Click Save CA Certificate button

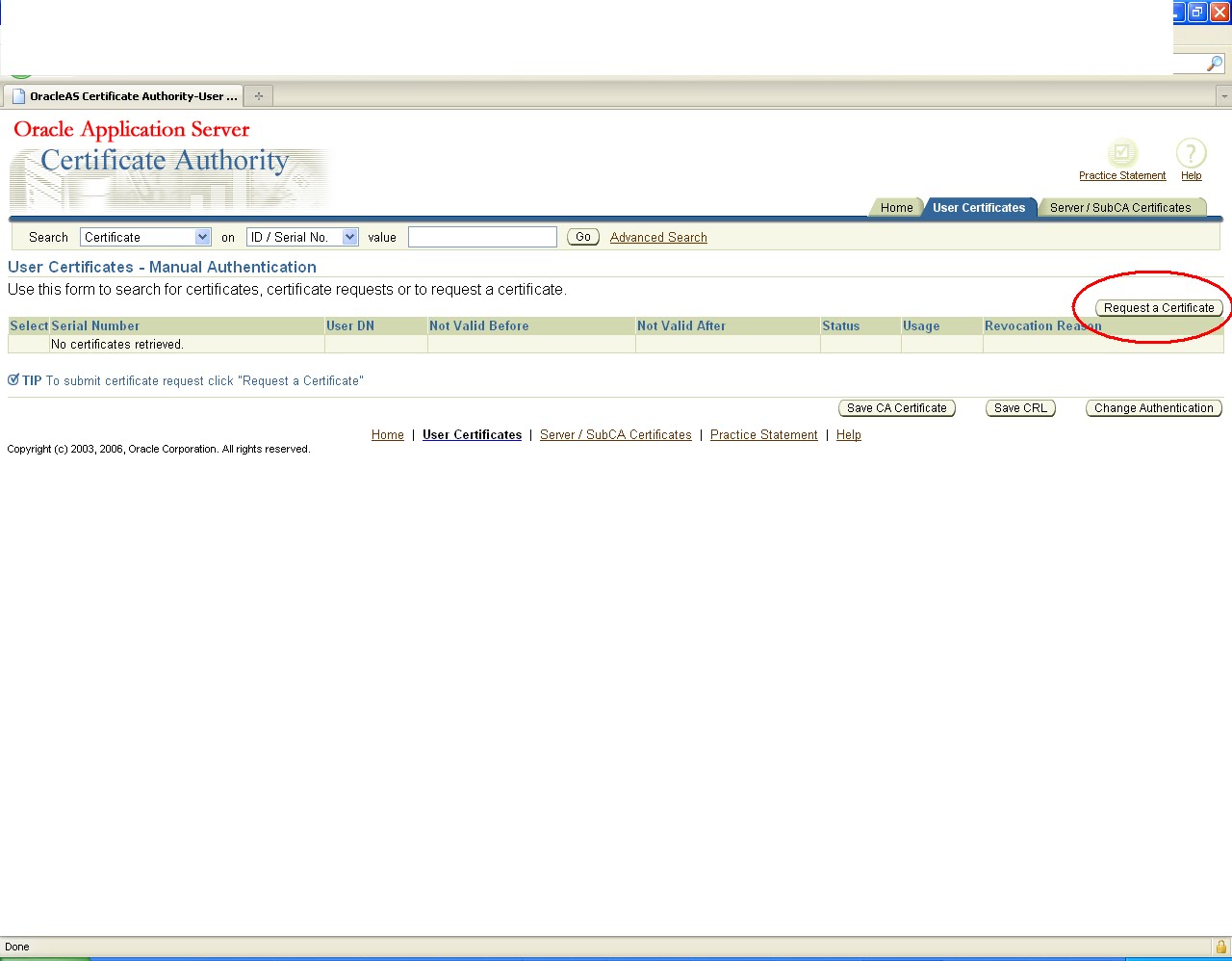(x=897, y=408)
